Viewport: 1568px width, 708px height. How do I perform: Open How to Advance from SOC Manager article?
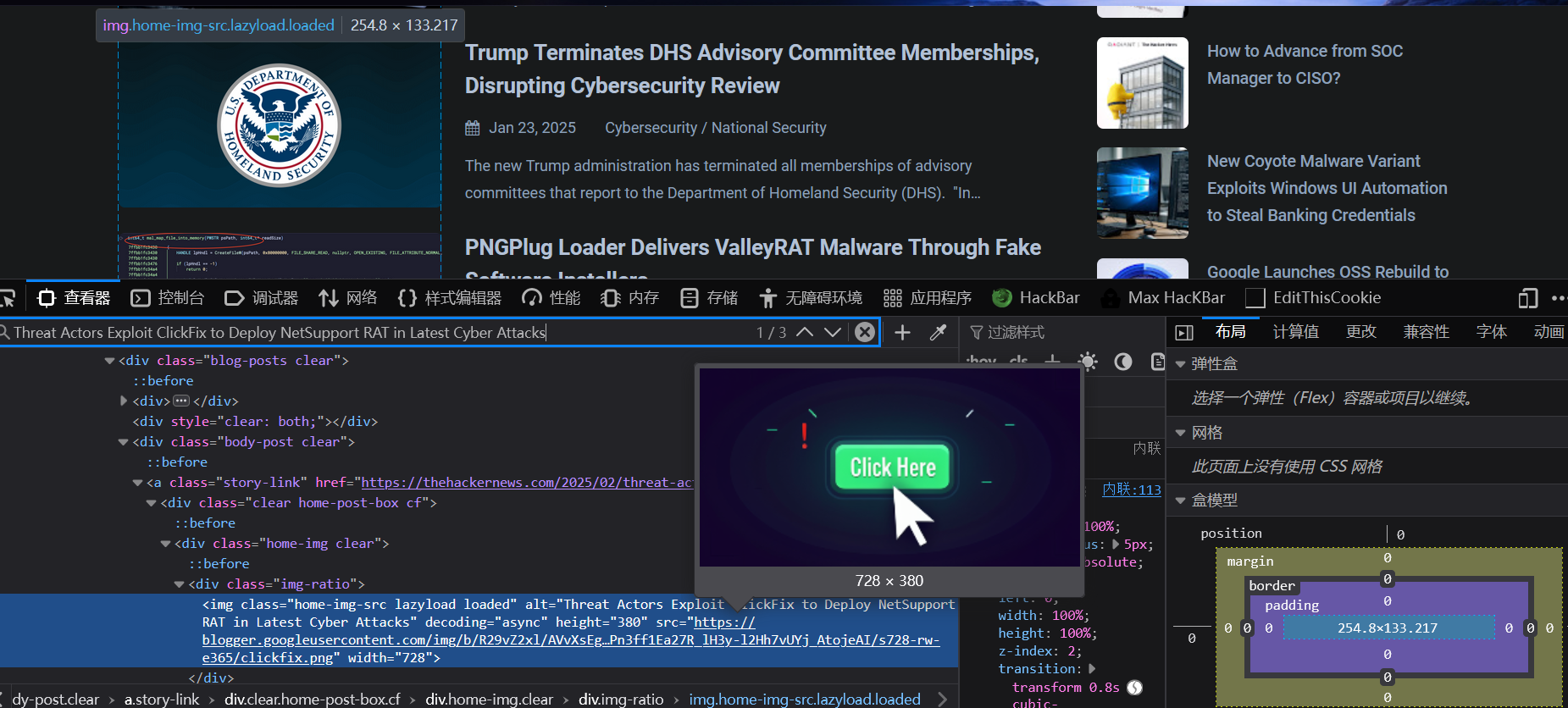click(1305, 64)
